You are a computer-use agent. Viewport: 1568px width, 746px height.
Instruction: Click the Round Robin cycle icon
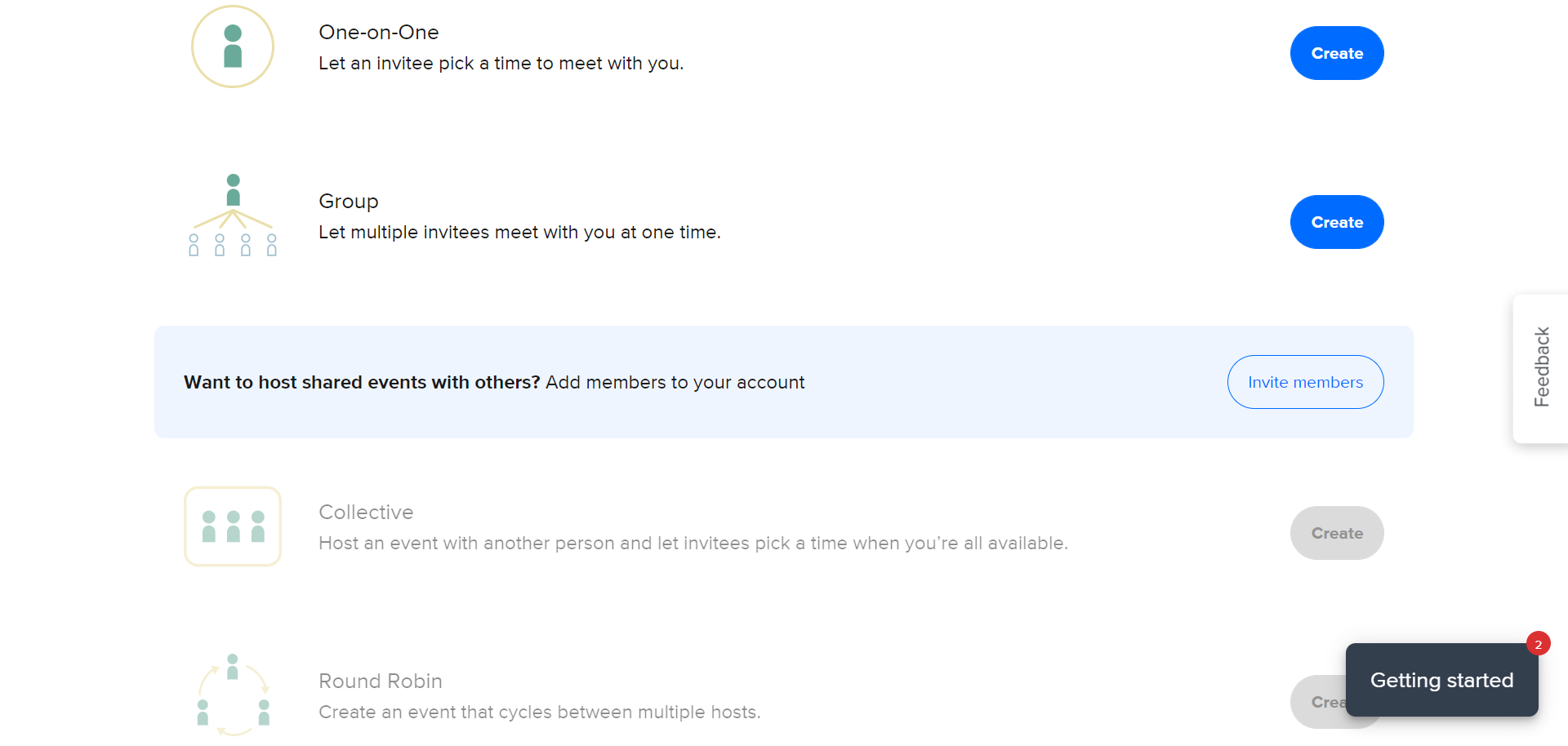coord(233,695)
